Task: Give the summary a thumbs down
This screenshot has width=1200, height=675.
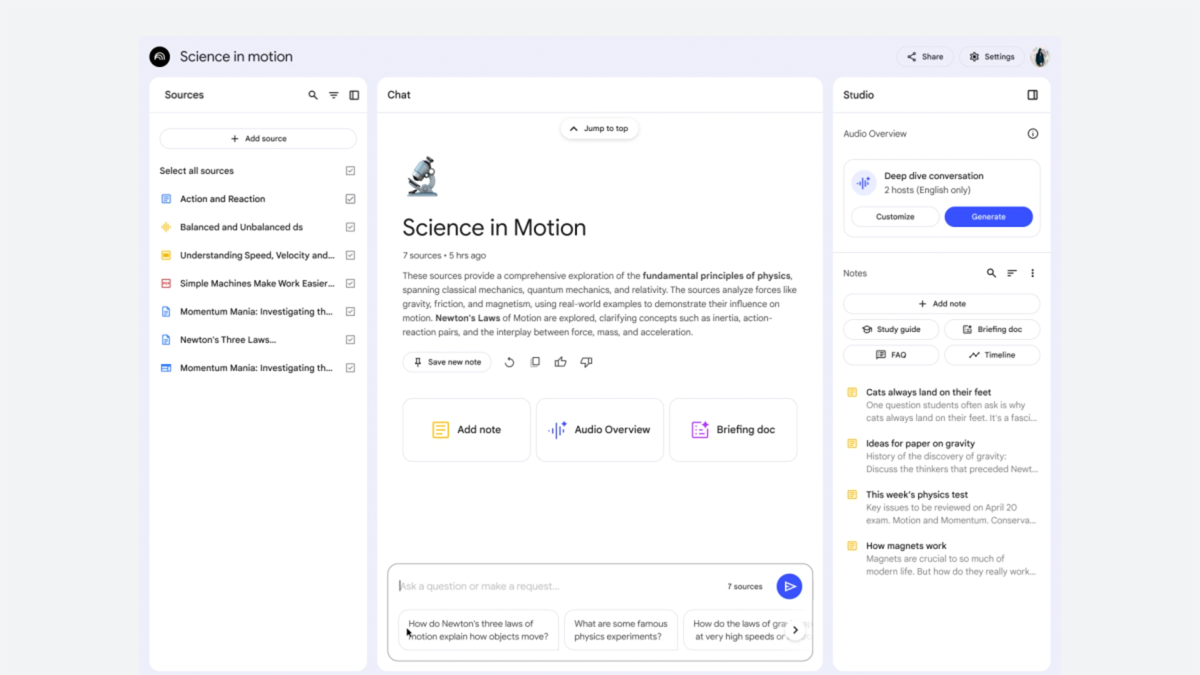Action: point(586,362)
